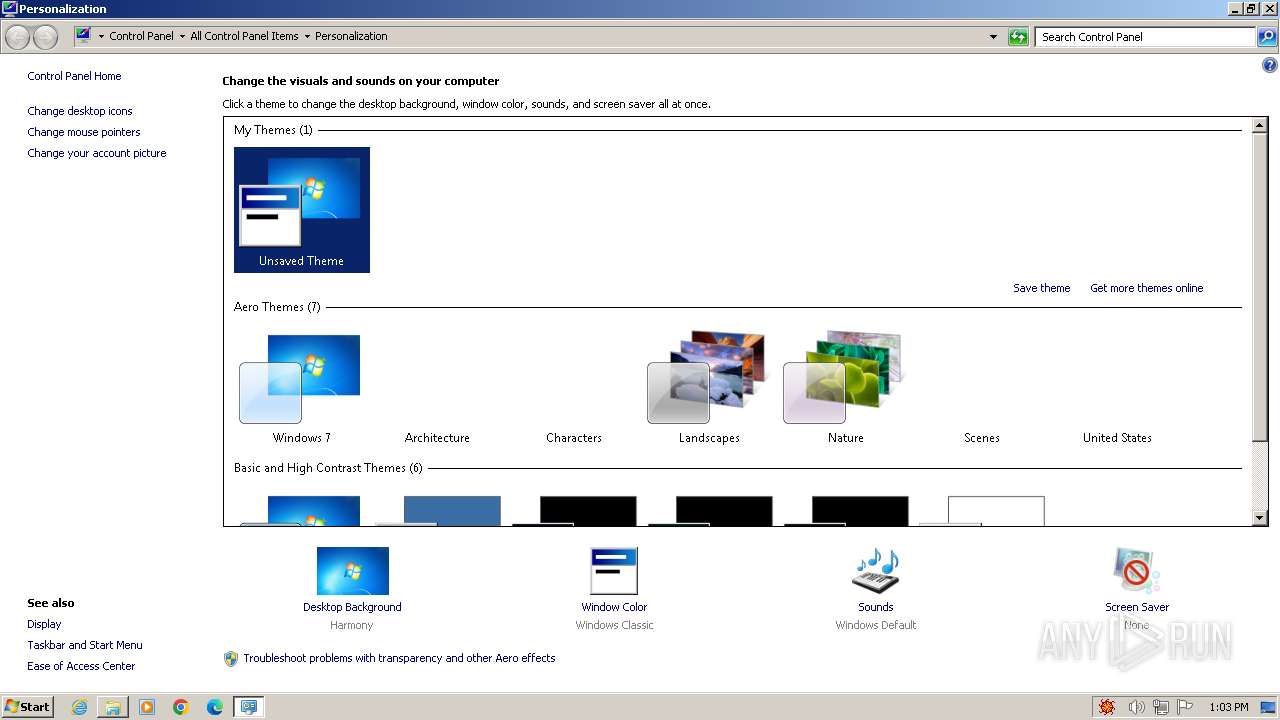Screen dimensions: 1280x720
Task: Select the Architecture theme
Action: click(437, 387)
